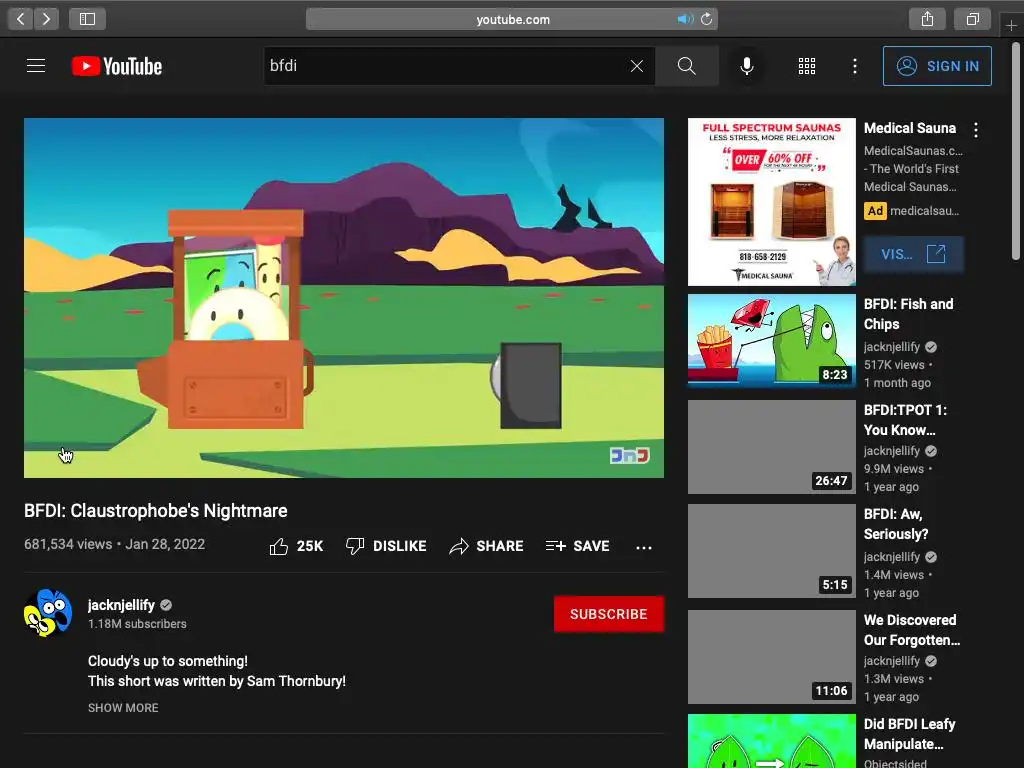Open the Medical Sauna ad title
This screenshot has height=768, width=1024.
coord(910,128)
